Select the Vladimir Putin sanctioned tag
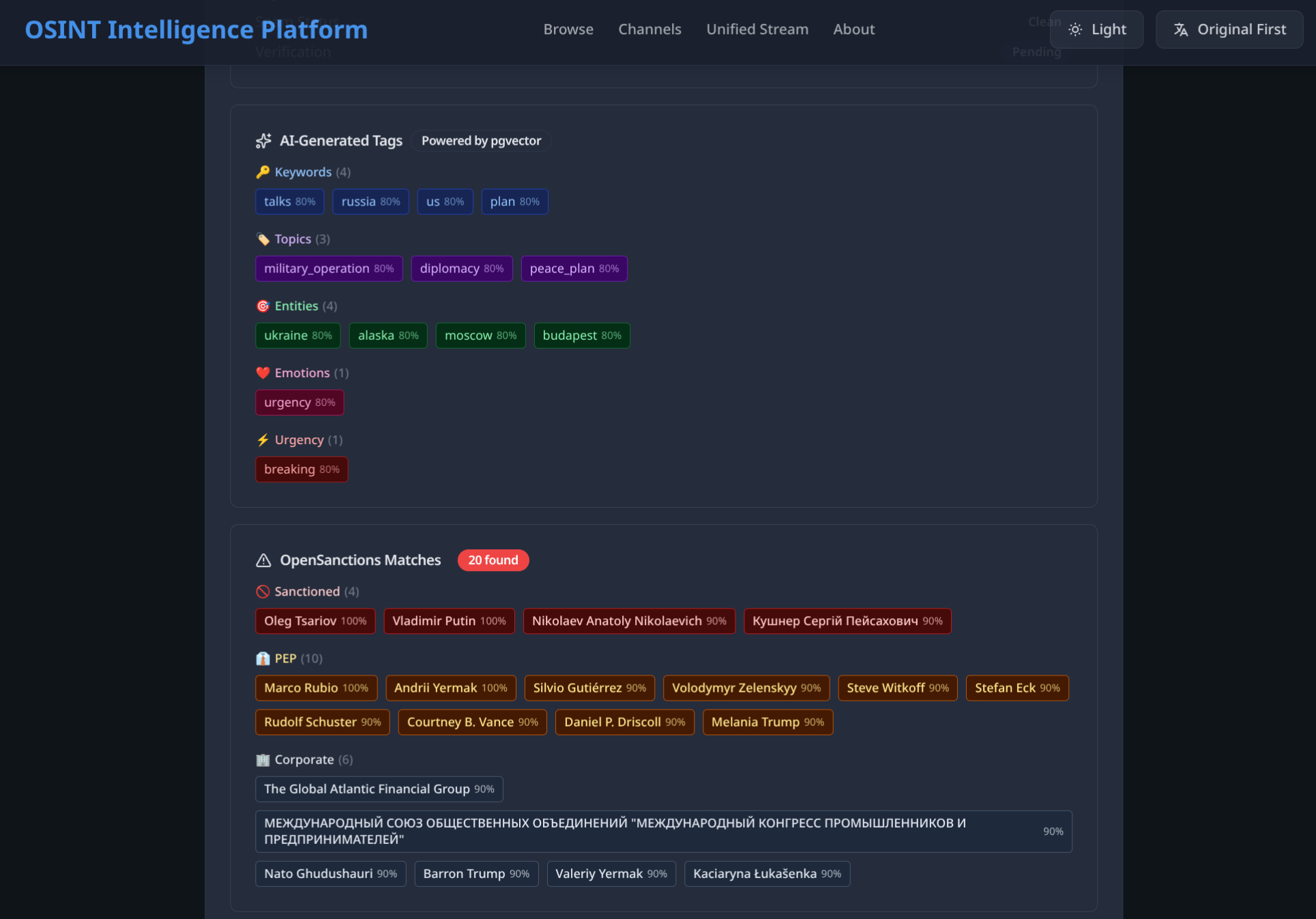 click(x=448, y=621)
